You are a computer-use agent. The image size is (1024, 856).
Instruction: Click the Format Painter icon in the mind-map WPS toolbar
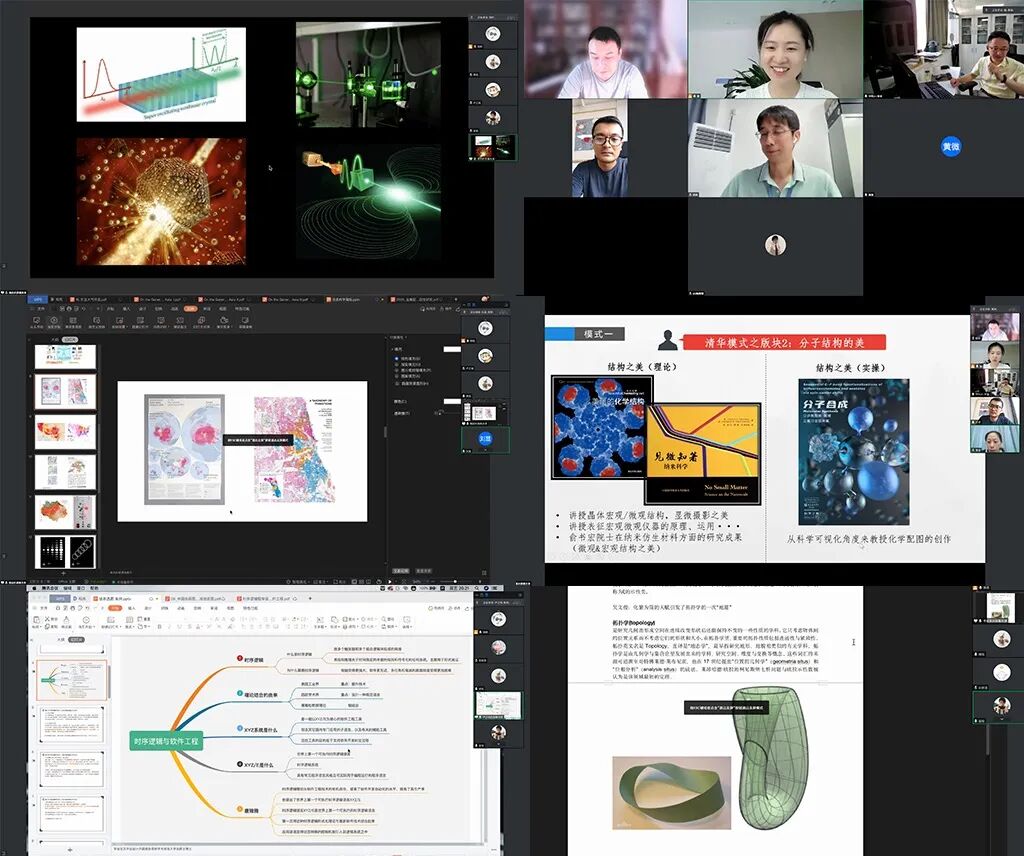pyautogui.click(x=66, y=620)
